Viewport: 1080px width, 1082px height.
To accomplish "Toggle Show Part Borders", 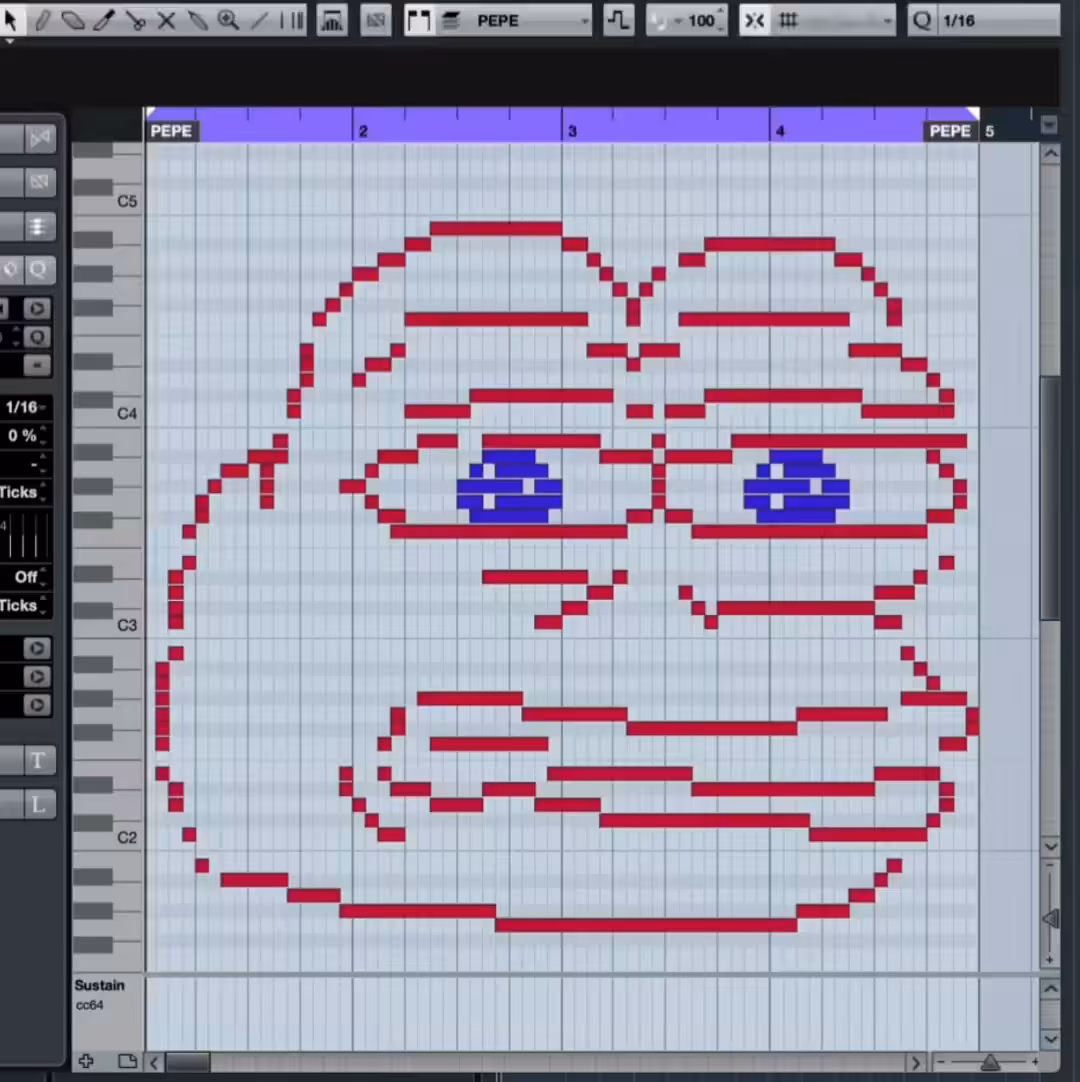I will (419, 21).
